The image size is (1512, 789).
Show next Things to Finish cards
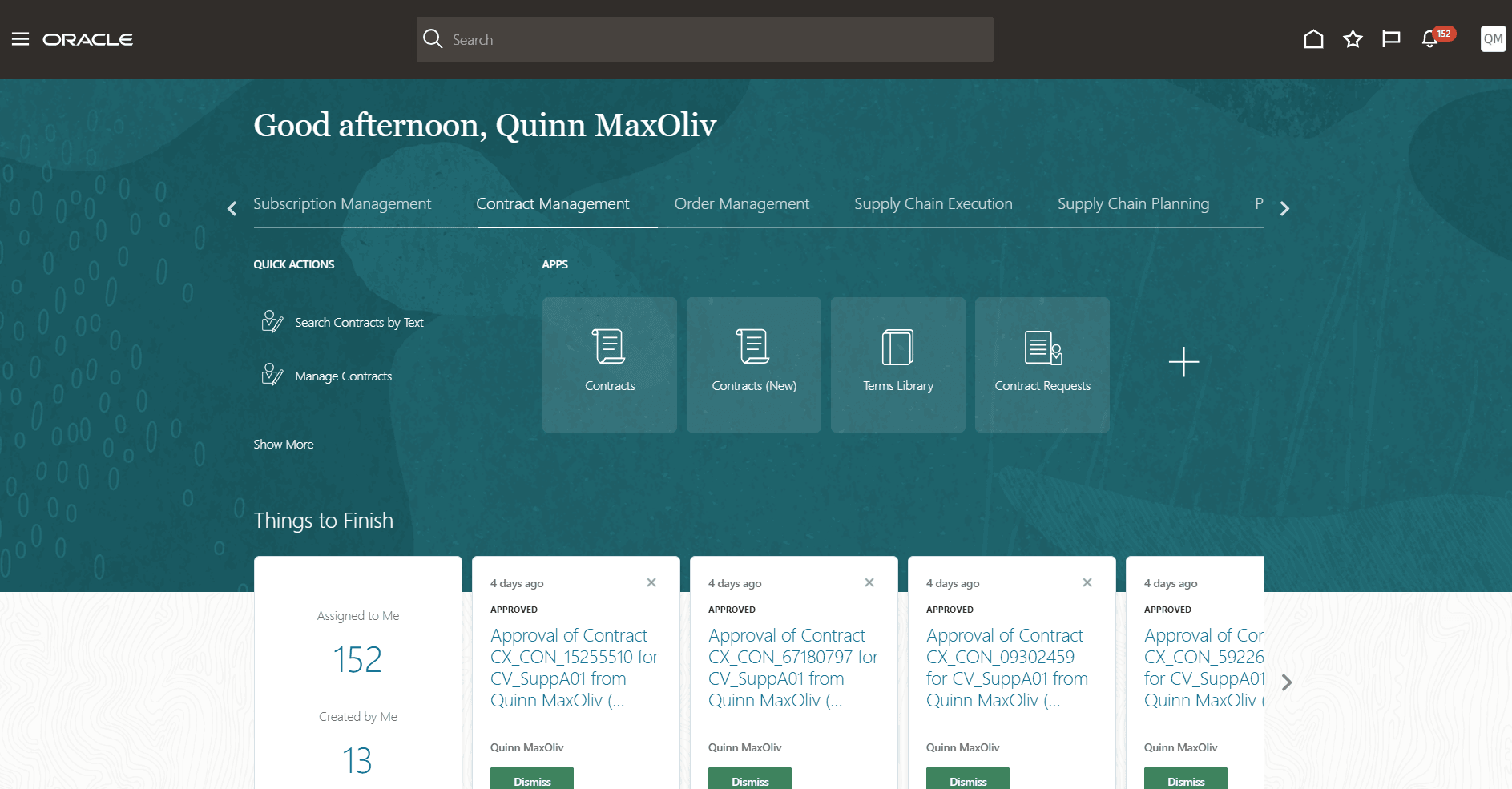tap(1287, 682)
